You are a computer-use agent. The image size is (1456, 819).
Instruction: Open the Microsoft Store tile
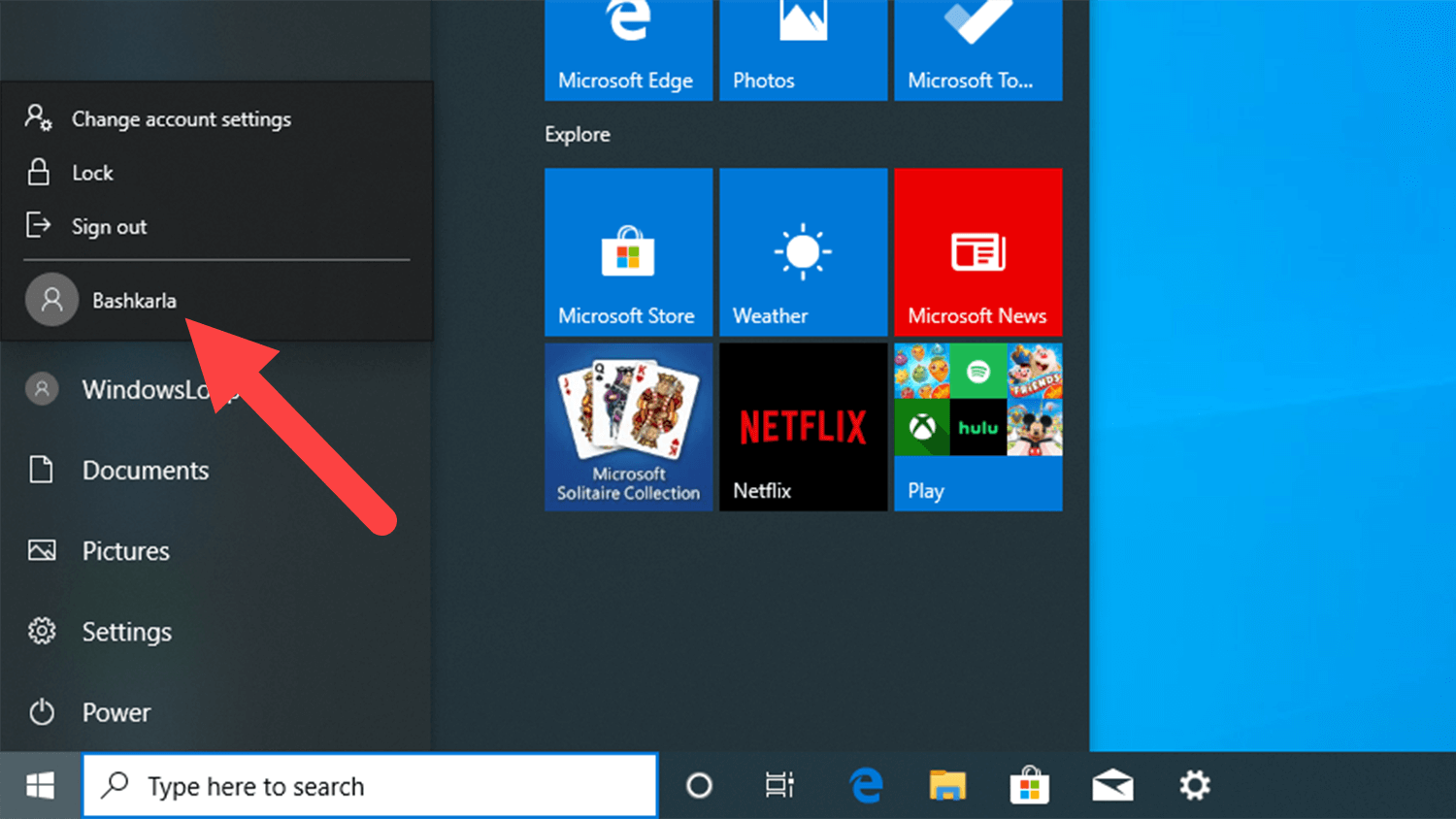coord(628,252)
